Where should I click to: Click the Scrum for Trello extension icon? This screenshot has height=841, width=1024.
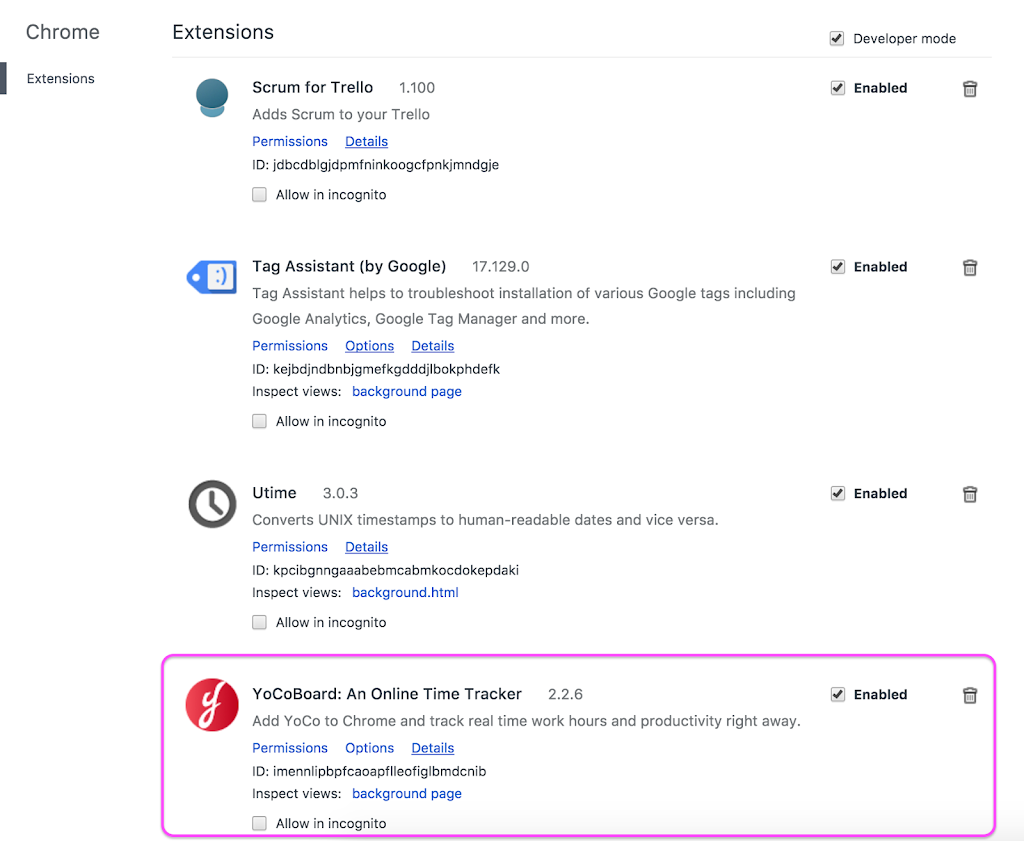[212, 97]
